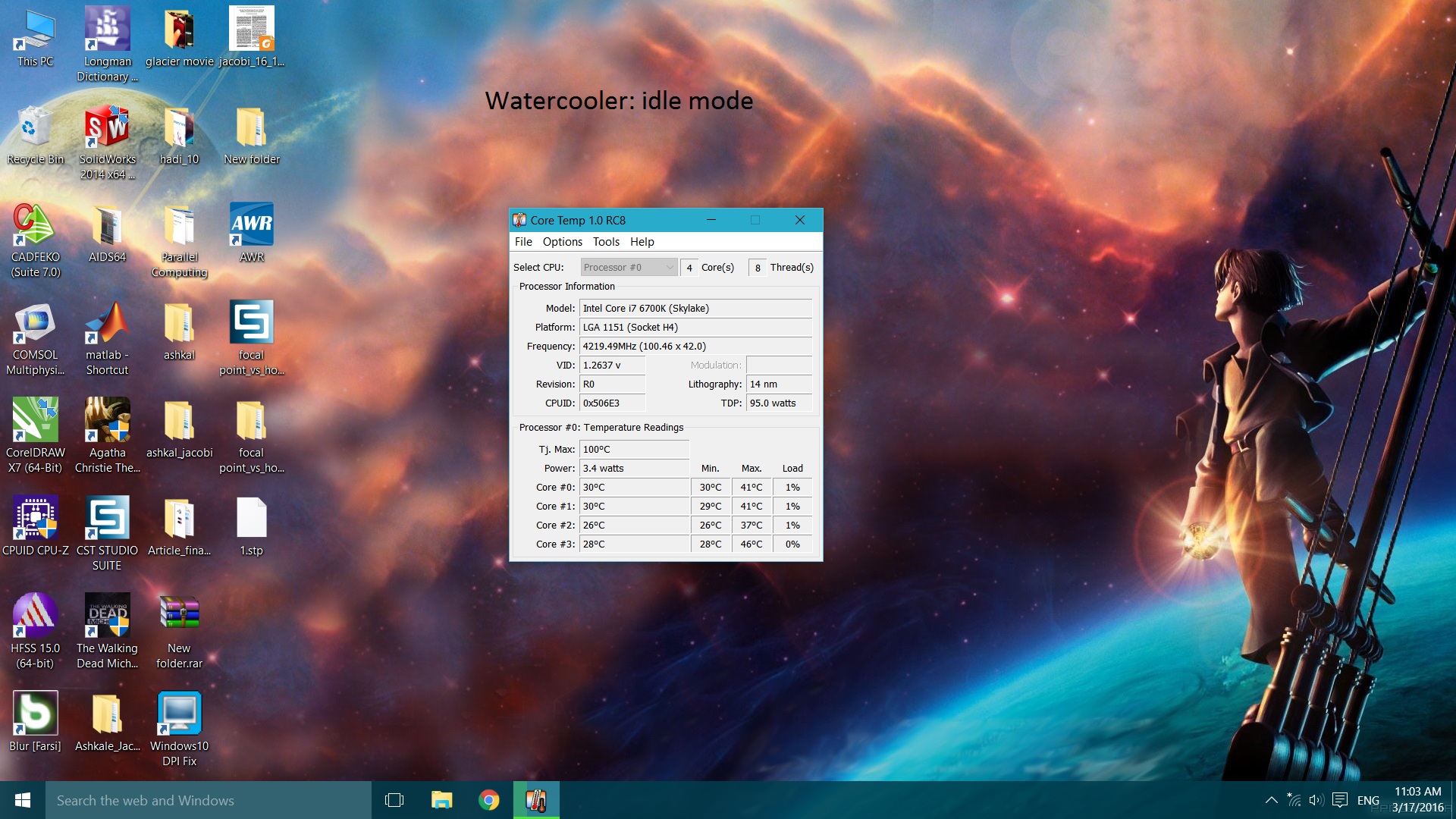
Task: Open the CST STUDIO SUITE icon
Action: 107,518
